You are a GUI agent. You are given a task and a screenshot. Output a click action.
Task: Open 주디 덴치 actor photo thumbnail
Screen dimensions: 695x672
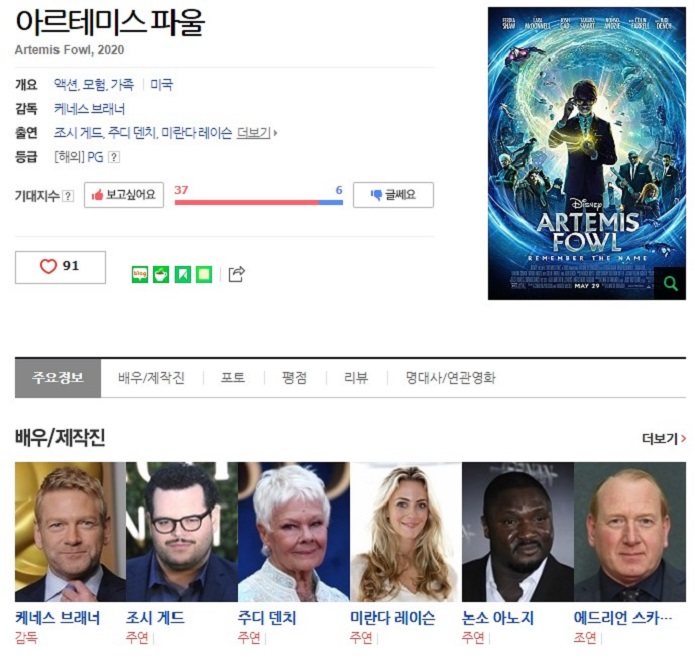coord(294,532)
